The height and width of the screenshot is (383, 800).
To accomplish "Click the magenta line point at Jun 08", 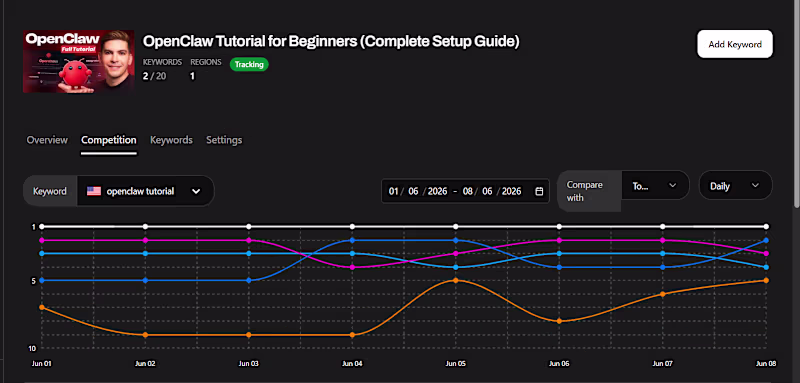I will [x=766, y=253].
